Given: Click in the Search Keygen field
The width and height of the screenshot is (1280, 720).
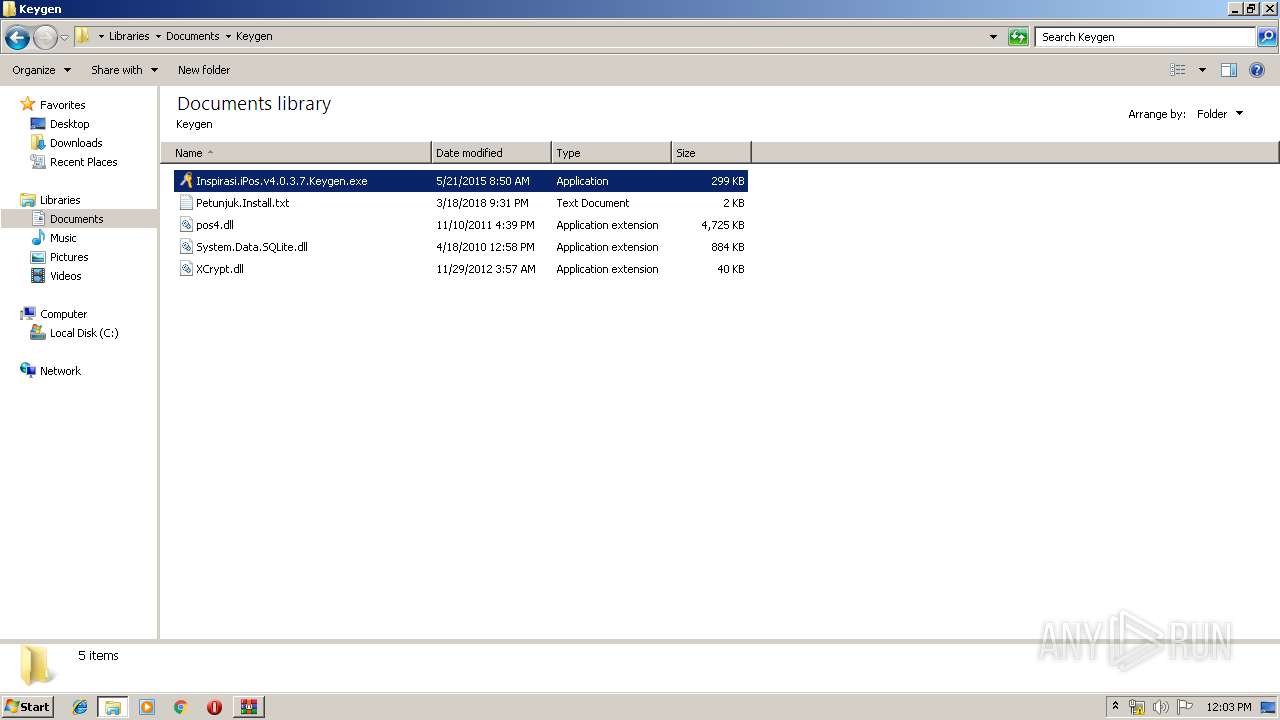Looking at the screenshot, I should (1146, 37).
